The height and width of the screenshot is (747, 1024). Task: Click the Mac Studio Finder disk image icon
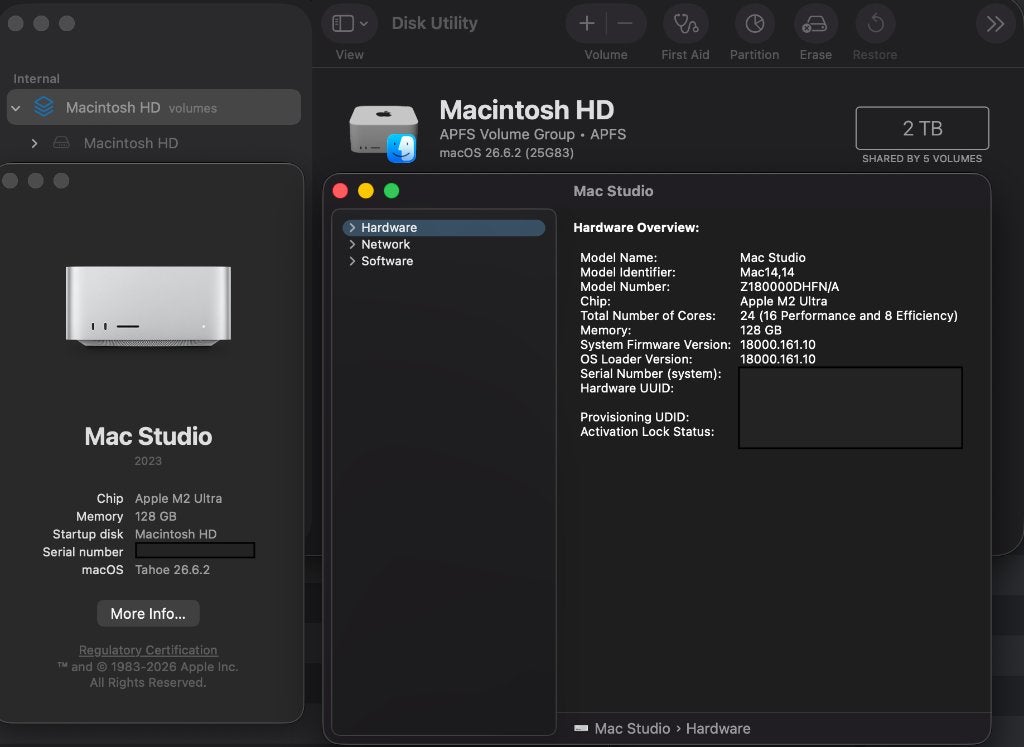(384, 133)
